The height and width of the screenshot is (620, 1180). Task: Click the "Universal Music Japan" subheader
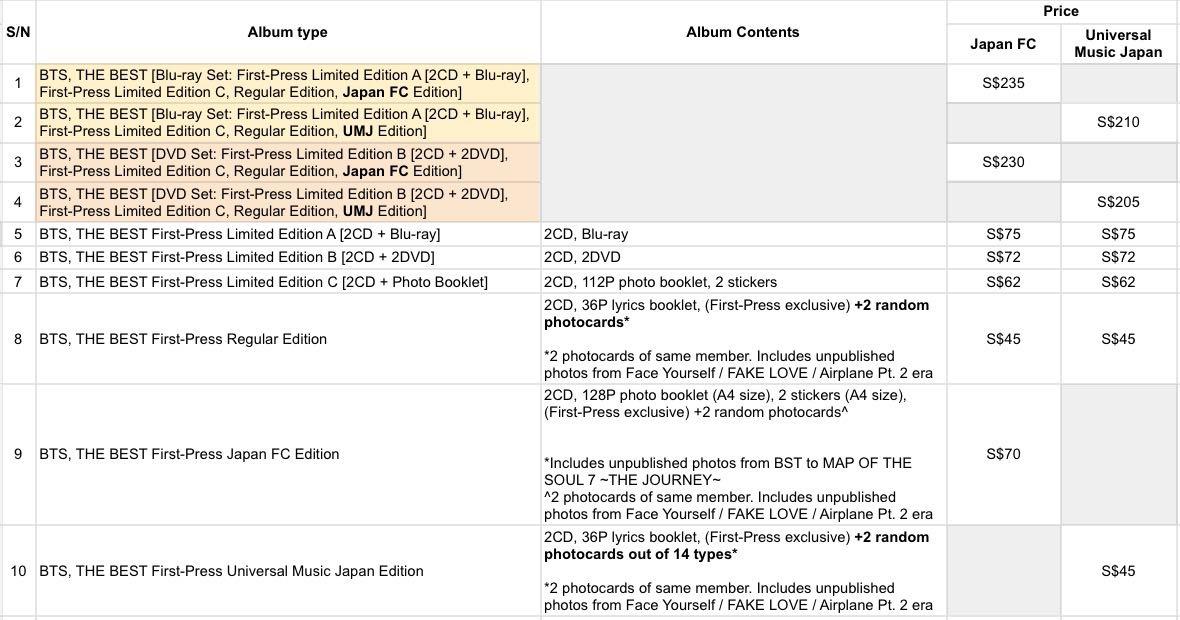(1118, 43)
